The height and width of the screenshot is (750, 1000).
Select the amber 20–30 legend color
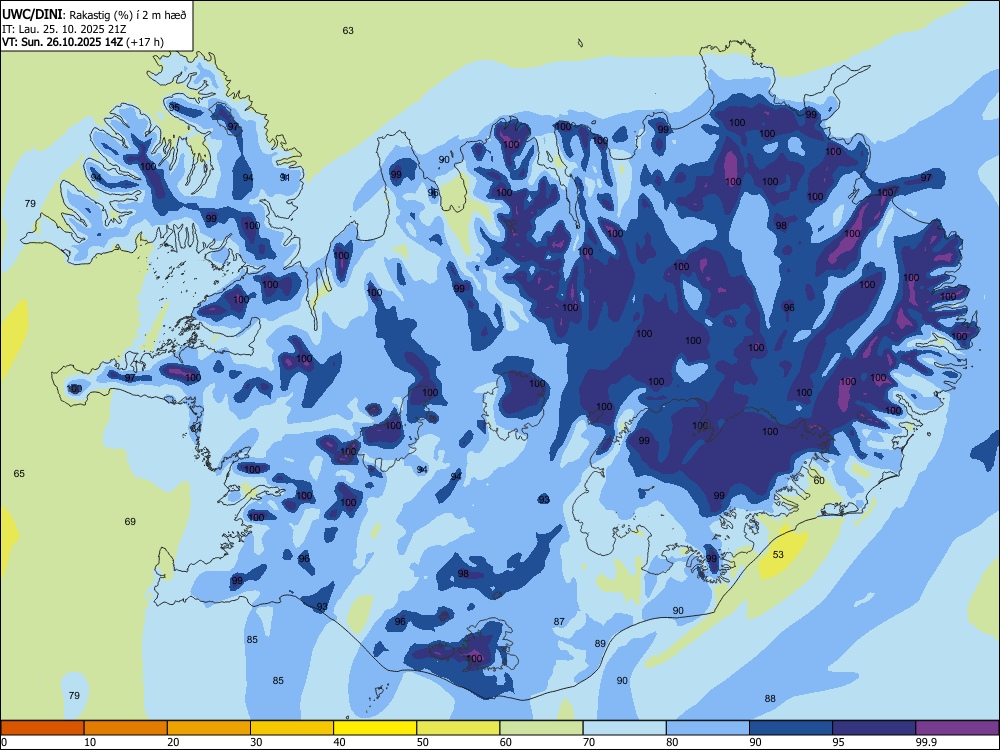pos(209,728)
